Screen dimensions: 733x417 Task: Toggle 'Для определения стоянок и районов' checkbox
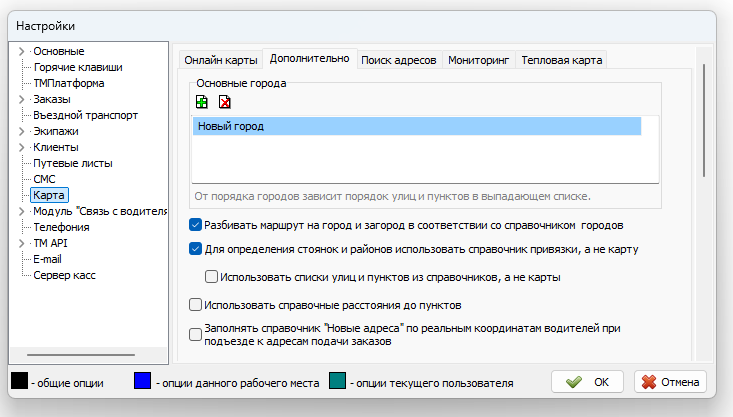[195, 249]
